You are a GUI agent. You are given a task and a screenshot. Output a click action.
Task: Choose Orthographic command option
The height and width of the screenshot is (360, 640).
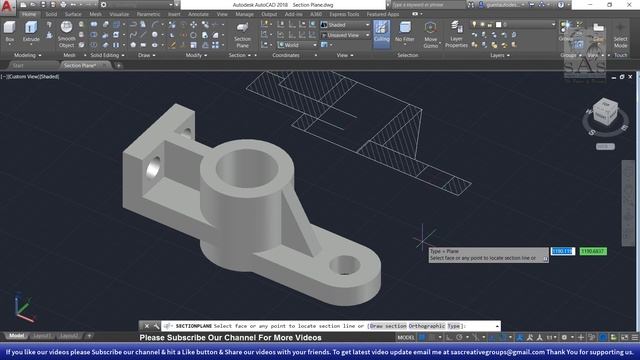427,326
